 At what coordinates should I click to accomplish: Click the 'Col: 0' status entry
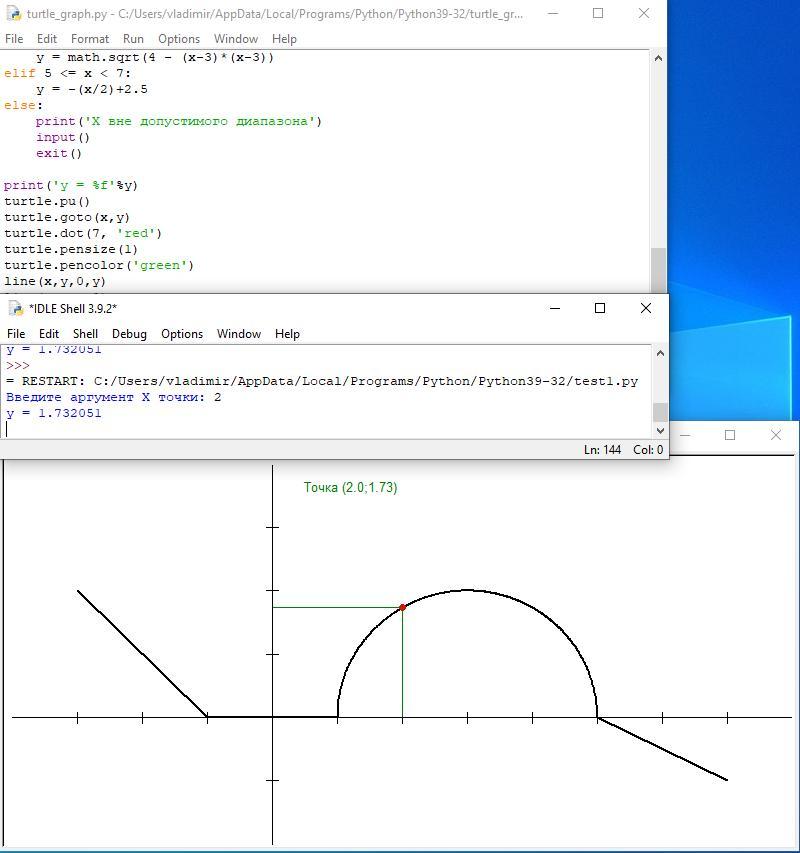point(648,450)
